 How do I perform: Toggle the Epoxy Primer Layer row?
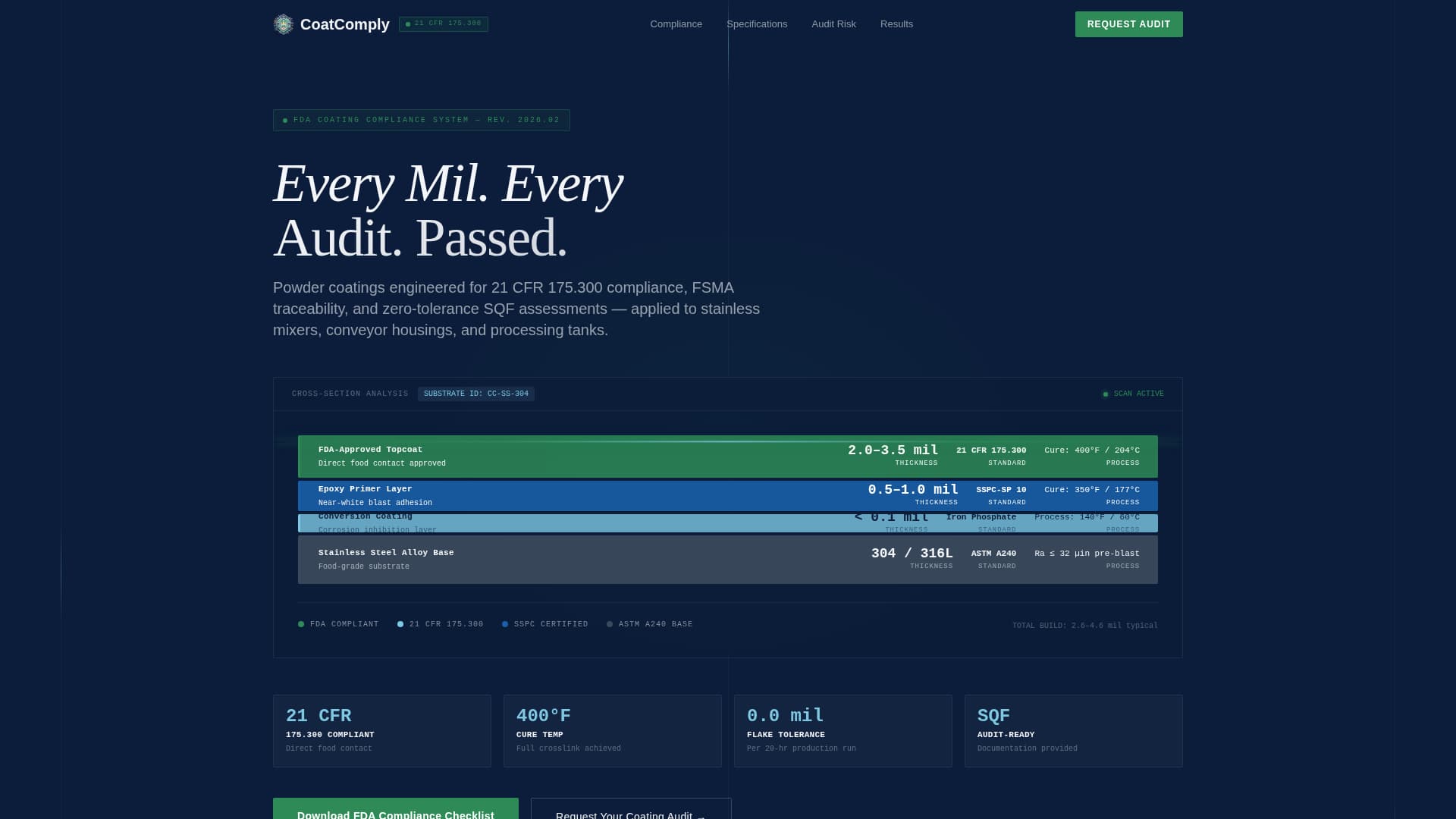[727, 496]
